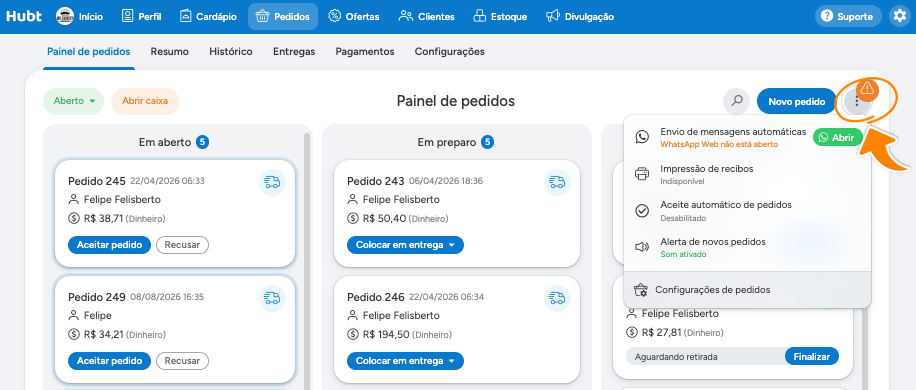Accept Pedido 249 with Aceitar pedido
Image resolution: width=916 pixels, height=390 pixels.
pyautogui.click(x=109, y=361)
